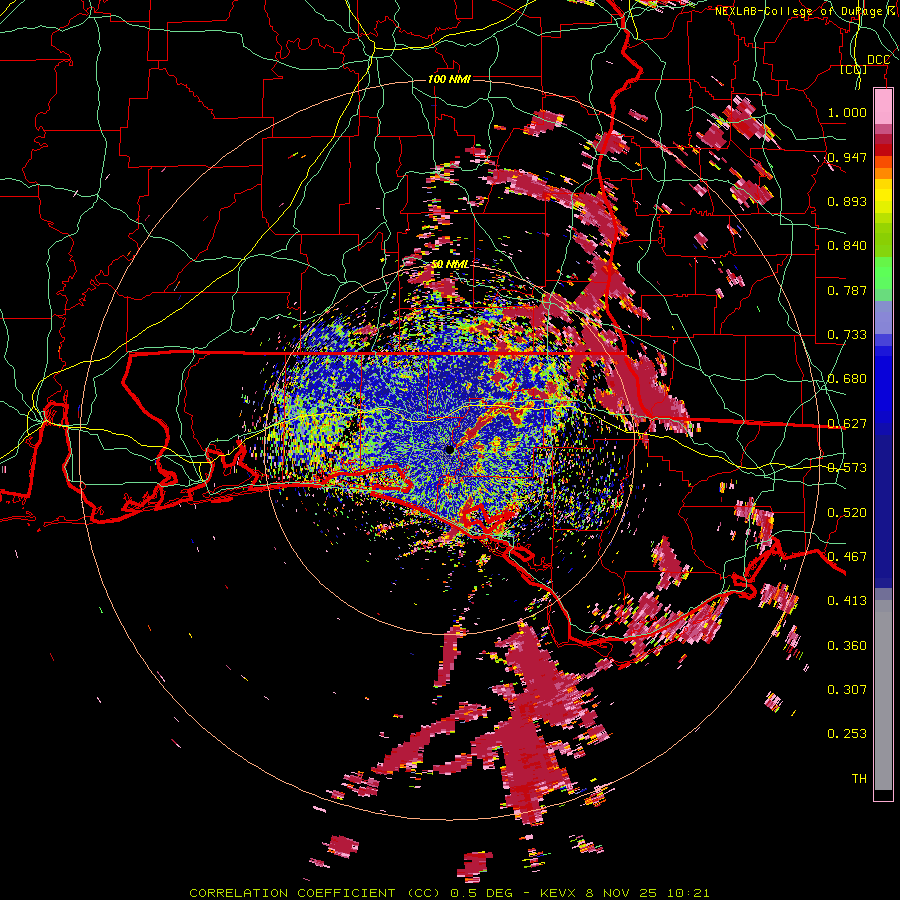Select the 0.733 scale value
Screen dimensions: 900x900
point(847,335)
